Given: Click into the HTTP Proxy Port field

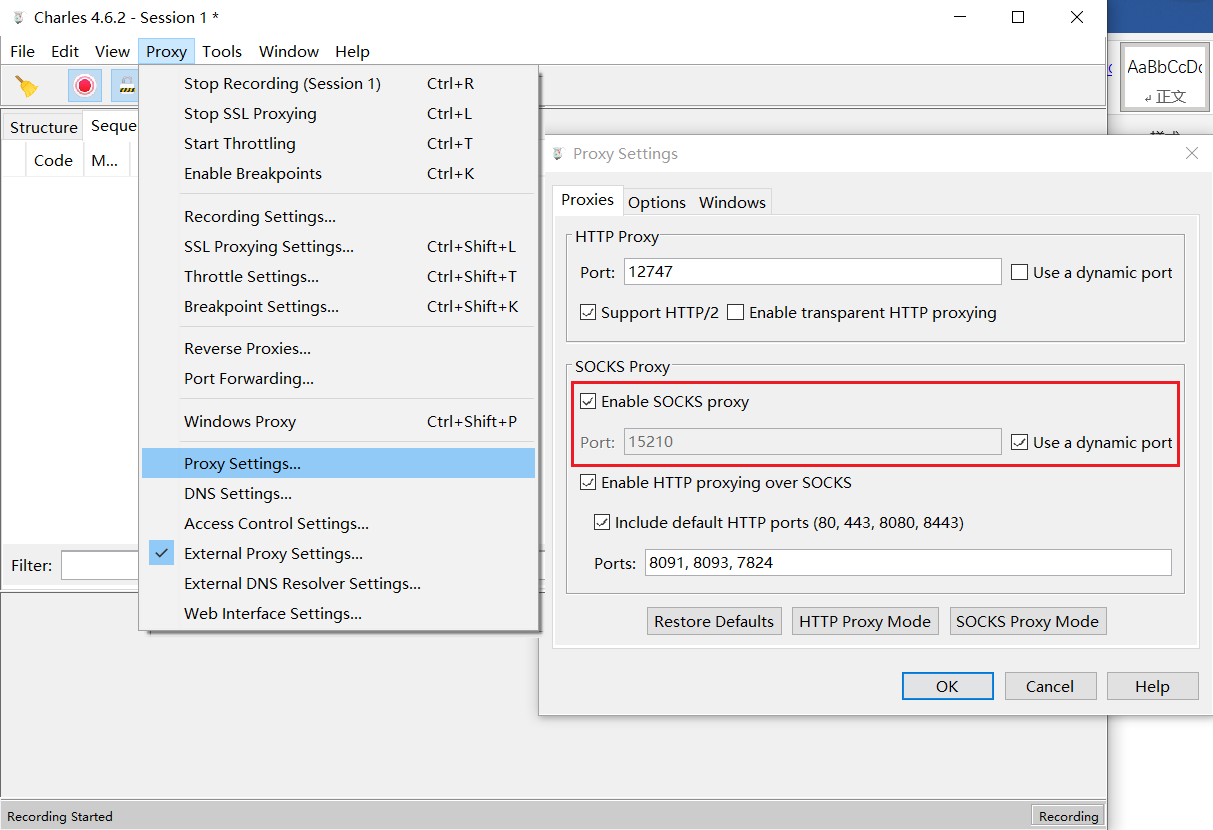Looking at the screenshot, I should point(812,272).
